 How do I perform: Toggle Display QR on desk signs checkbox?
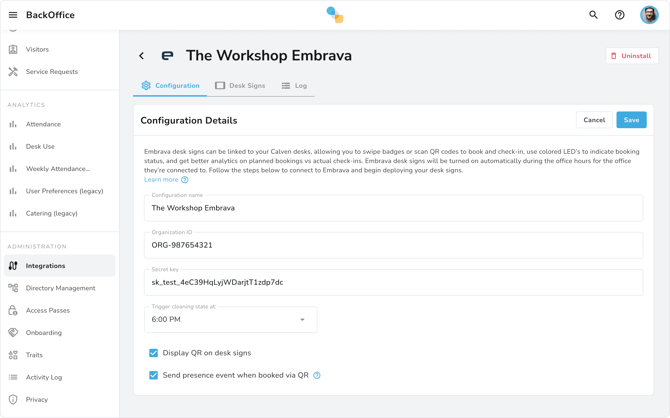[x=153, y=353]
